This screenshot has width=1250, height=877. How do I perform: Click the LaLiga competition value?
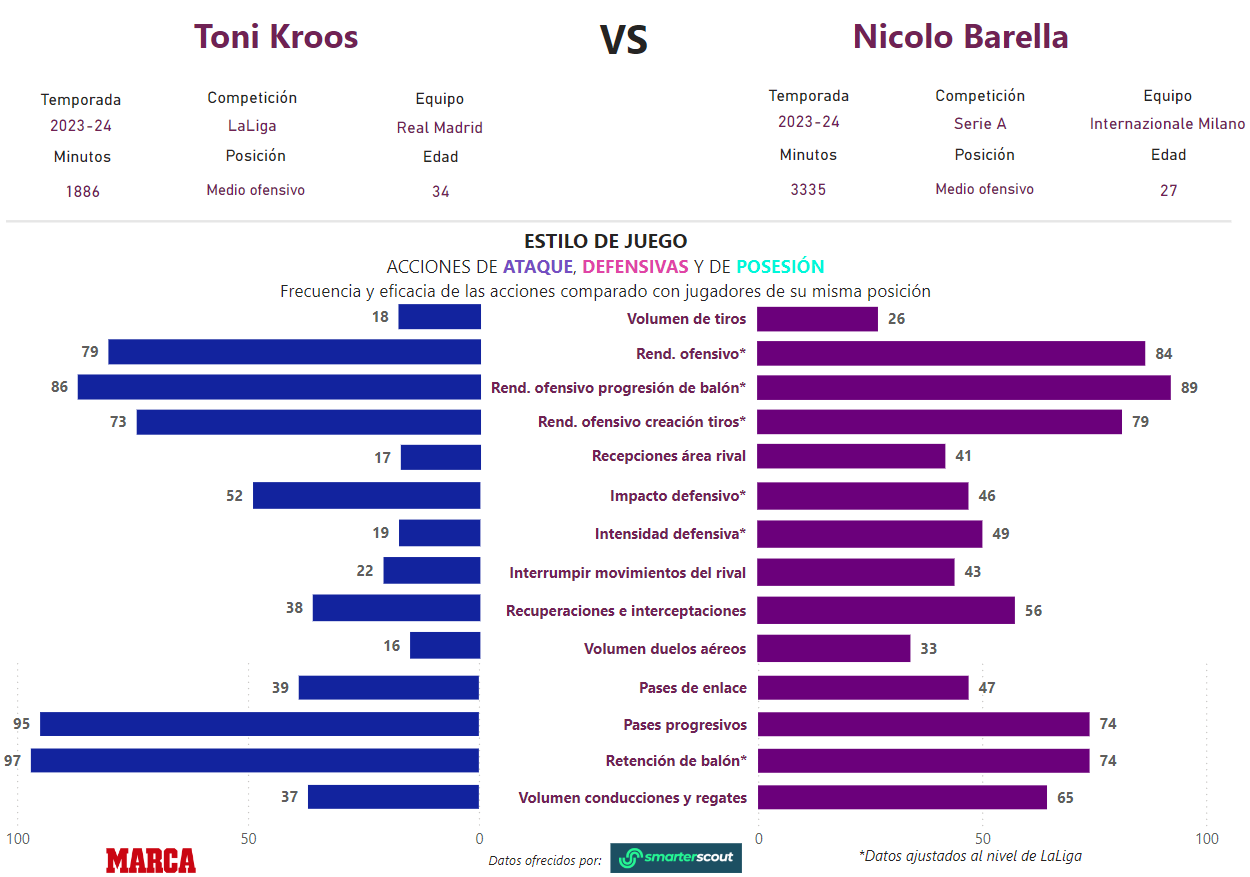252,126
